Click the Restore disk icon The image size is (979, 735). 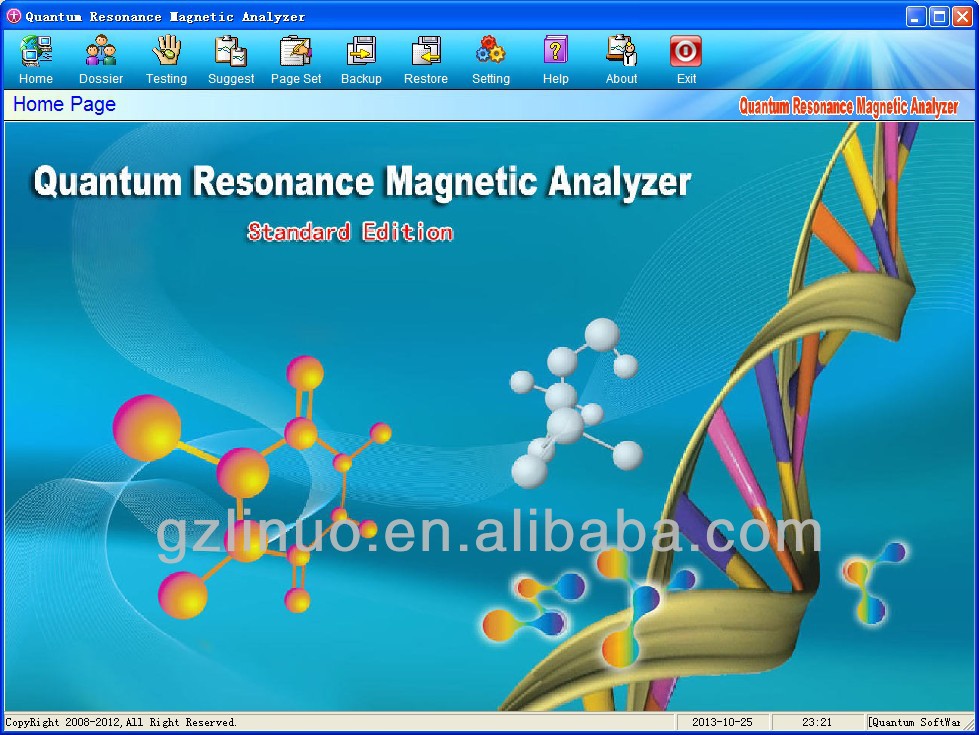(x=426, y=51)
